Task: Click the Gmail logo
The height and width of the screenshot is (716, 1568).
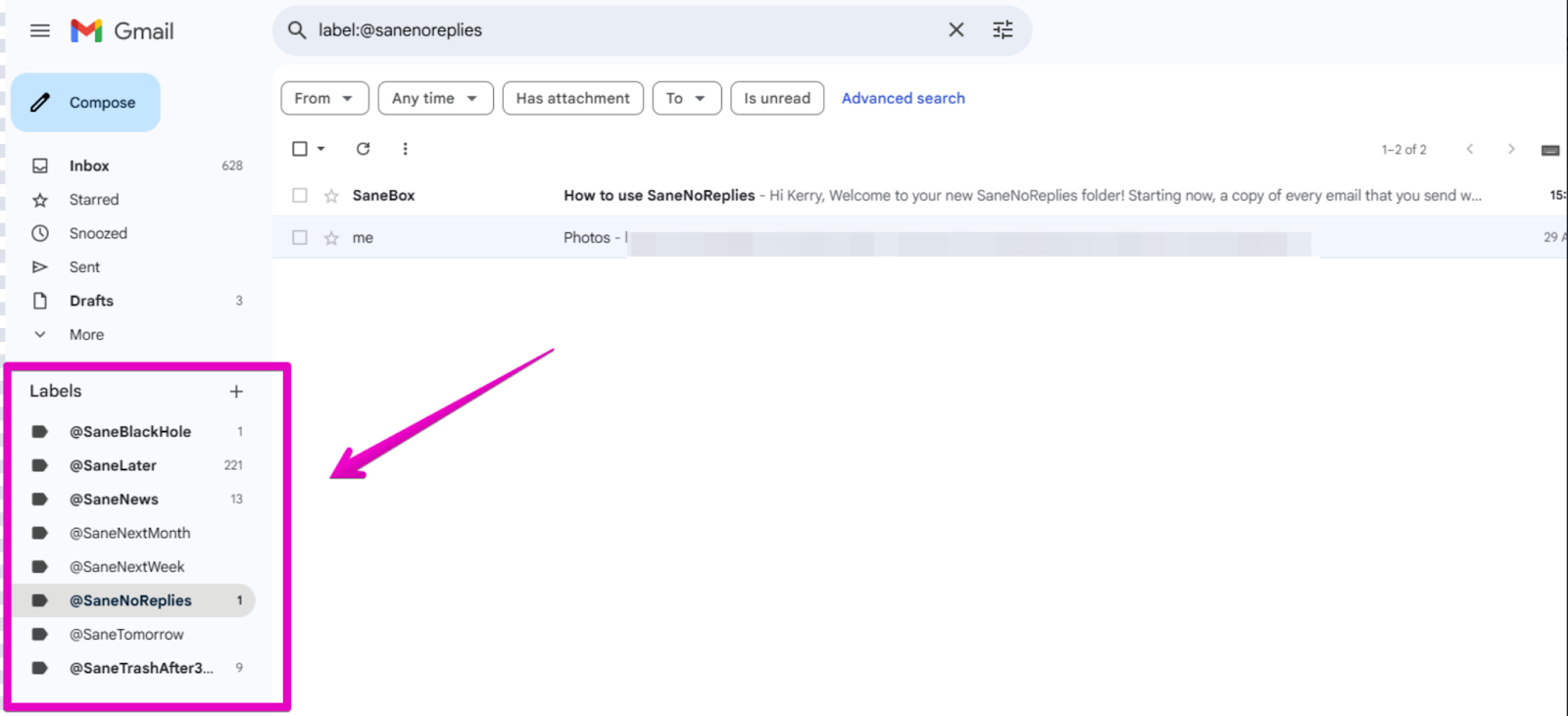Action: [x=122, y=30]
